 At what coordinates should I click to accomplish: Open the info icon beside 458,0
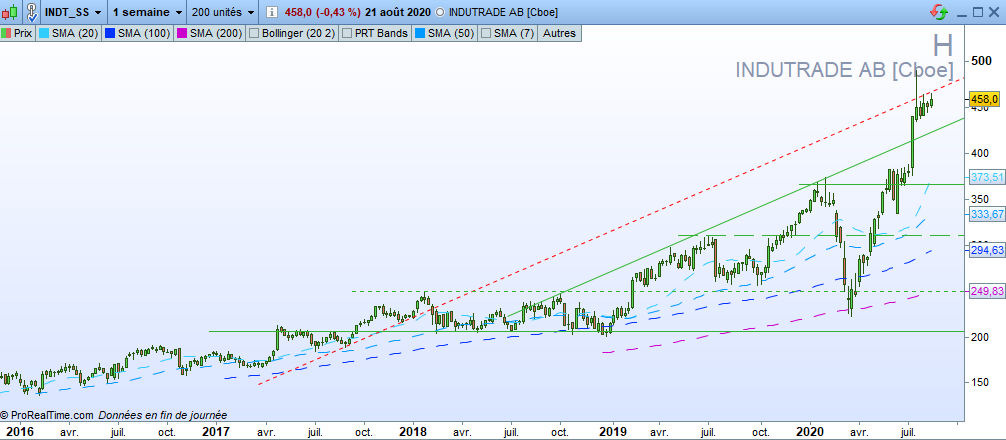pyautogui.click(x=272, y=12)
